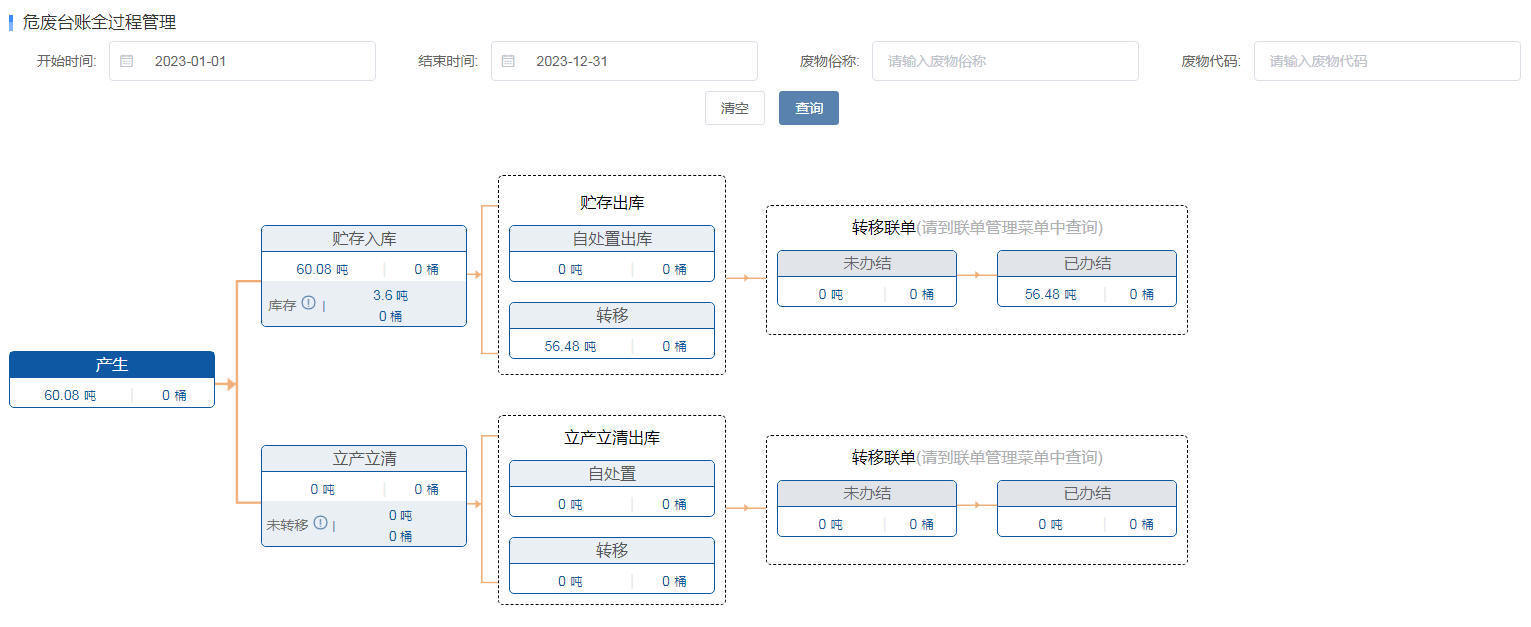Click the info icon next to 未转移

(x=320, y=522)
